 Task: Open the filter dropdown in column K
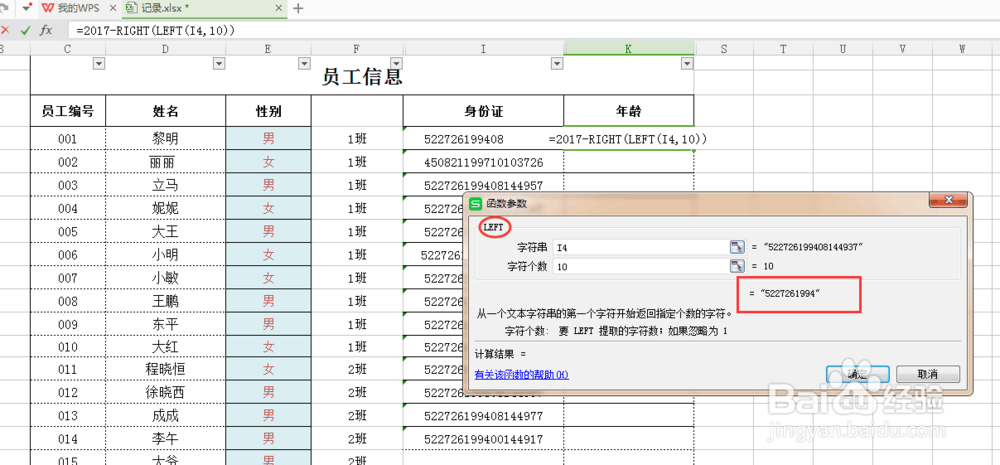[687, 63]
